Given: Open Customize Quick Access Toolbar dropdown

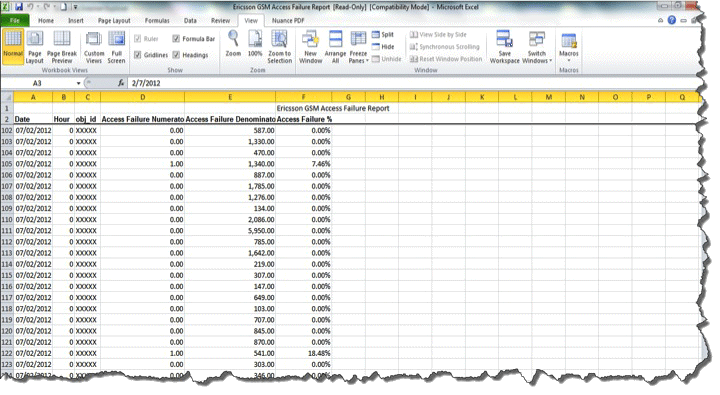Looking at the screenshot, I should pos(75,7).
